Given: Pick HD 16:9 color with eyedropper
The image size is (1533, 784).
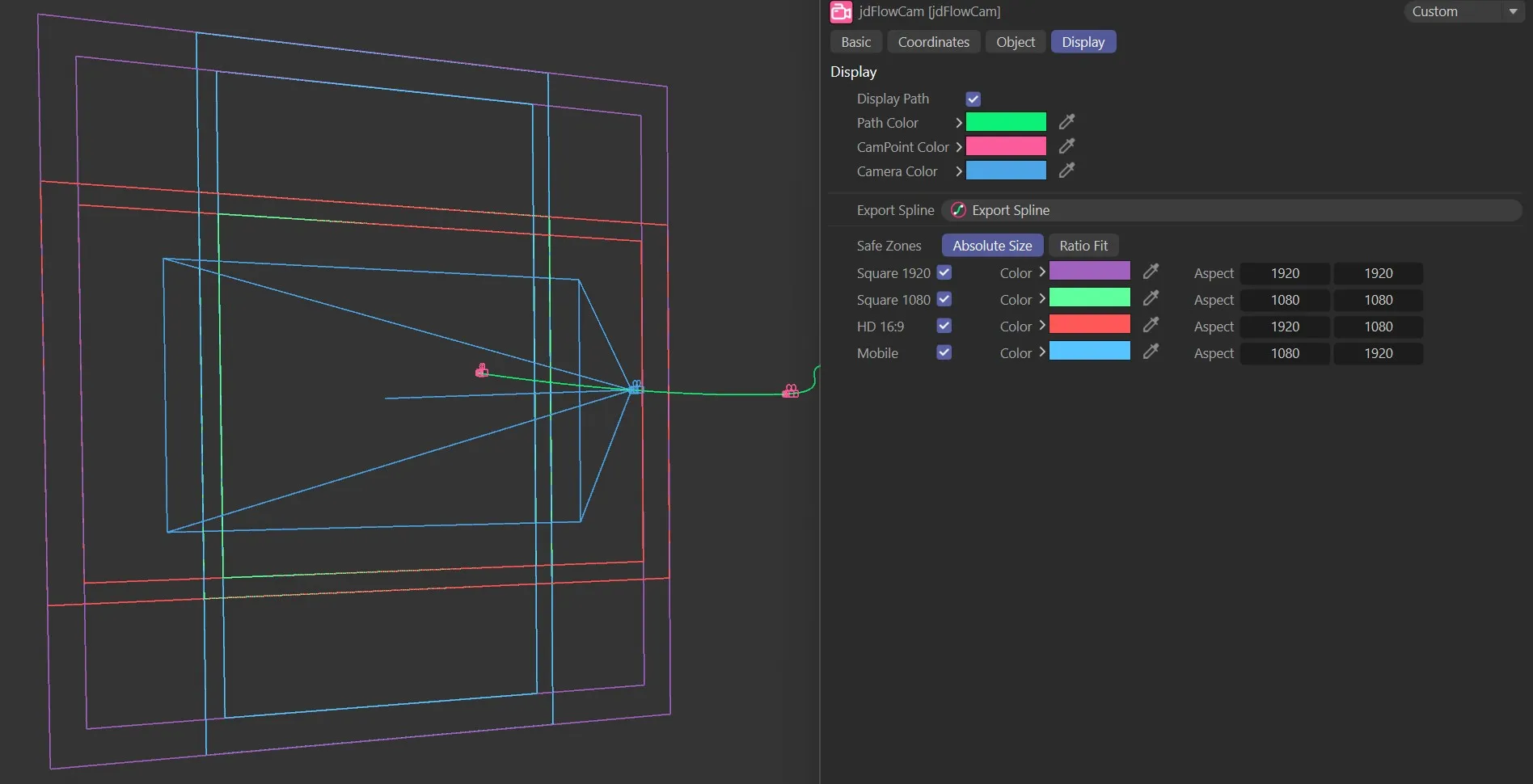Looking at the screenshot, I should coord(1151,326).
